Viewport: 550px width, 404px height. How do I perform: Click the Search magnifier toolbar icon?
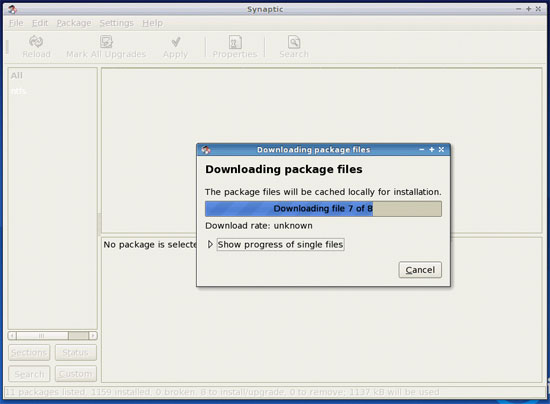tap(294, 42)
